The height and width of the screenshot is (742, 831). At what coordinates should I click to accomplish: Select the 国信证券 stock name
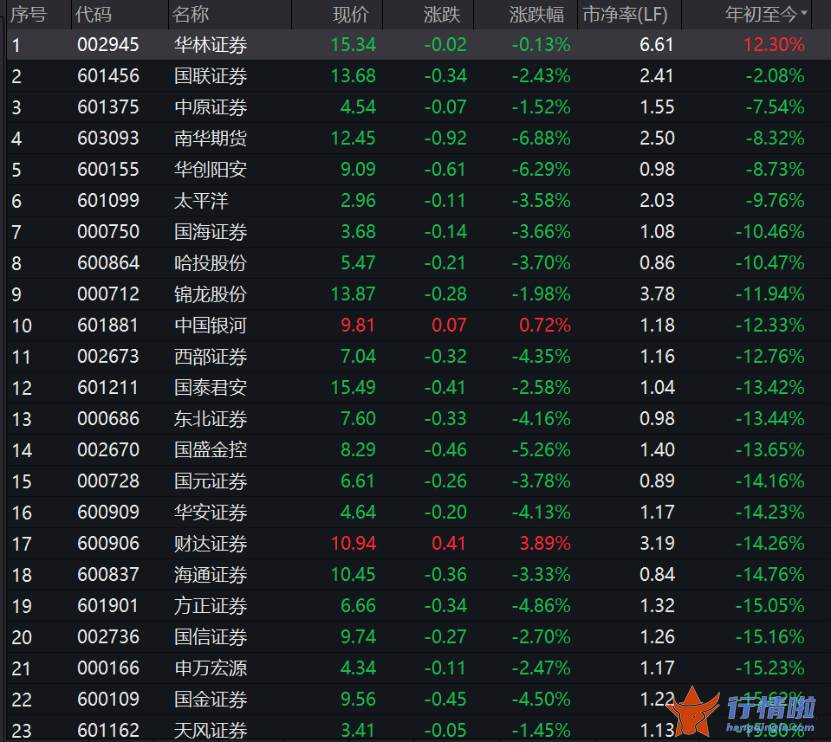pyautogui.click(x=210, y=637)
